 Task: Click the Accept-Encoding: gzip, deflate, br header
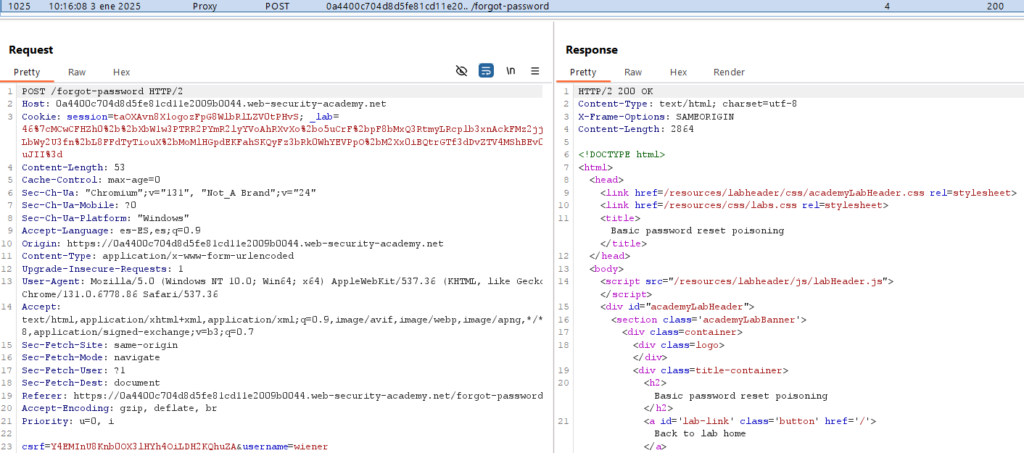[120, 408]
